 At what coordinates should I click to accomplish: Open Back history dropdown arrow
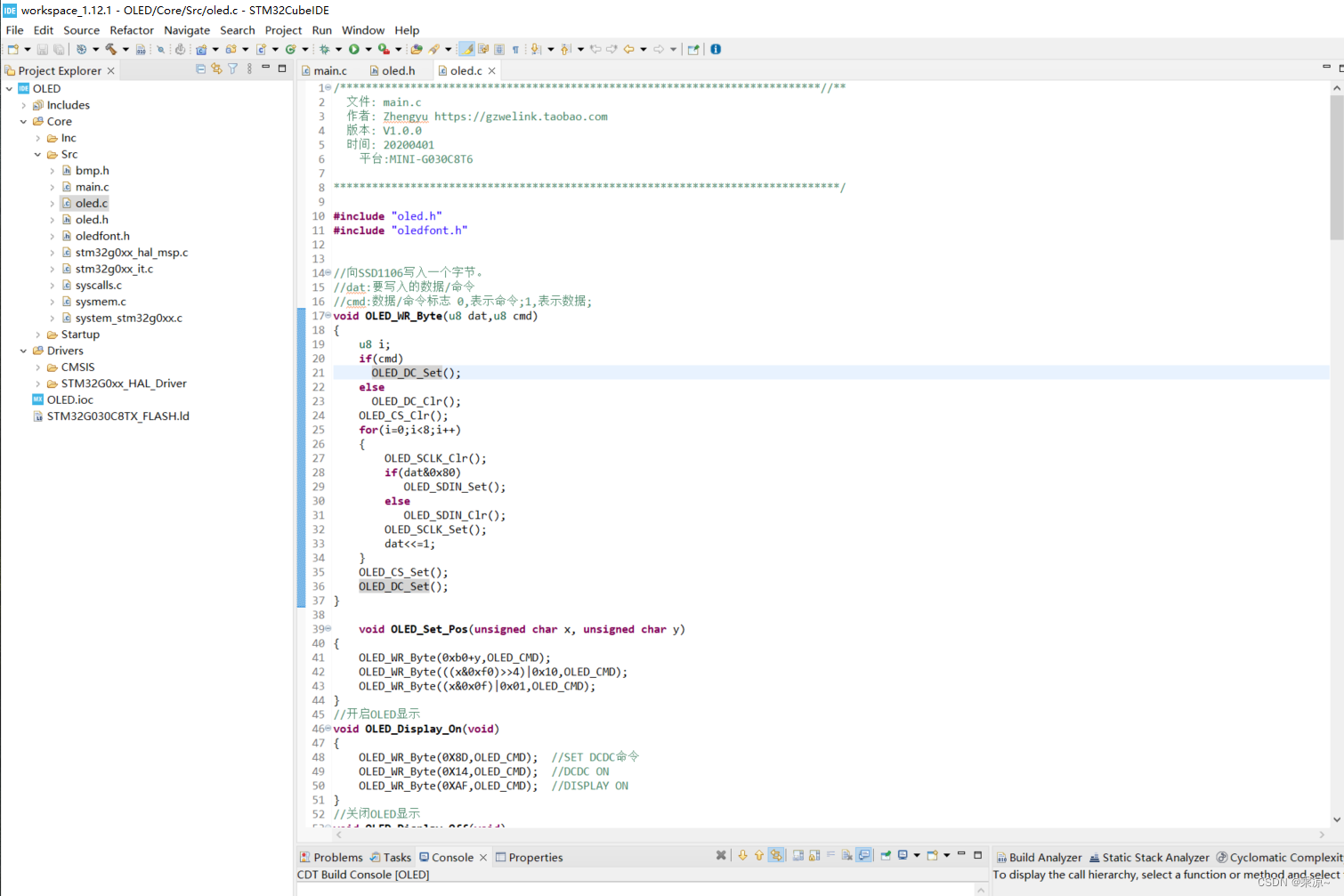point(643,49)
